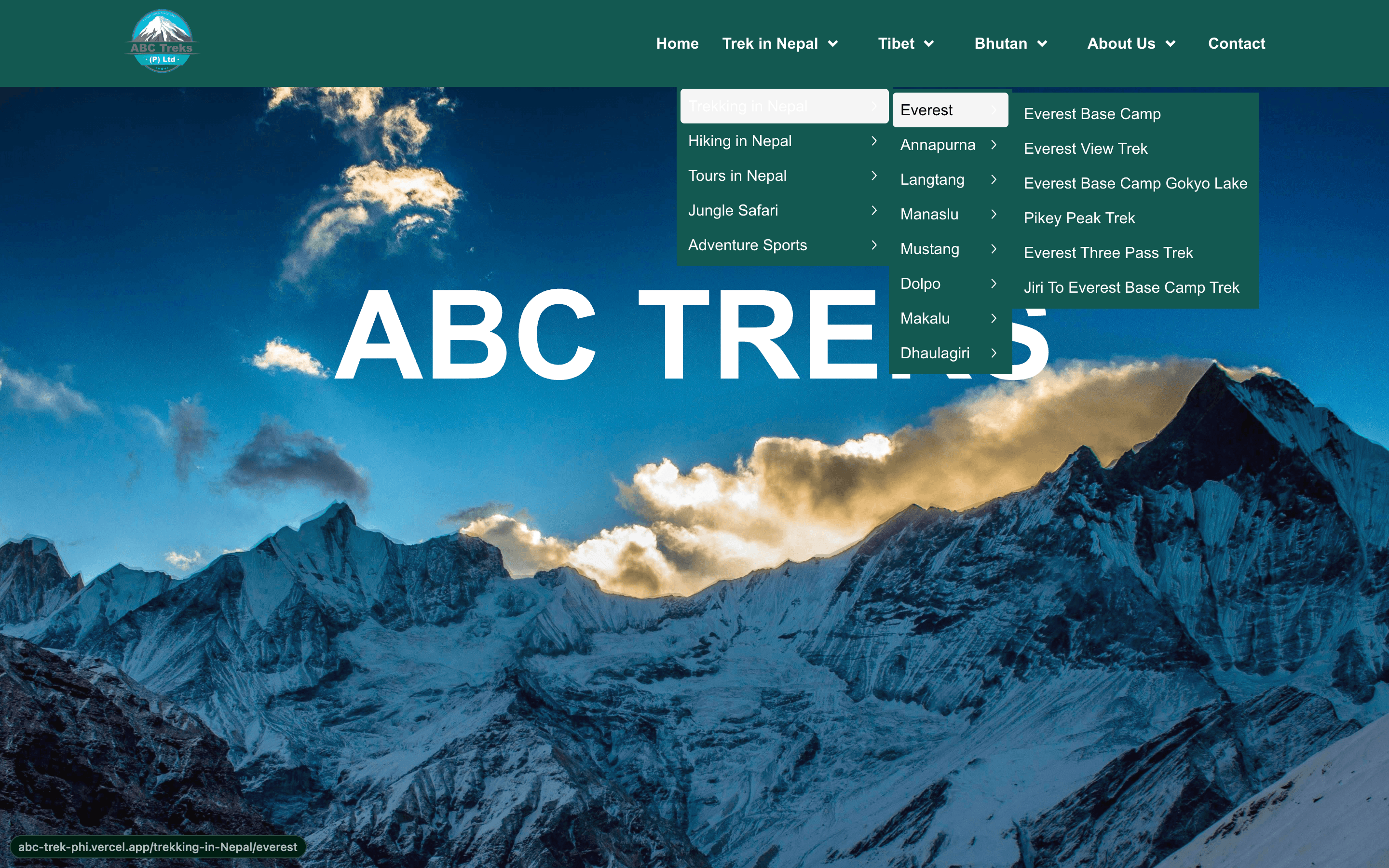1389x868 pixels.
Task: Open the Trek in Nepal menu
Action: [770, 43]
